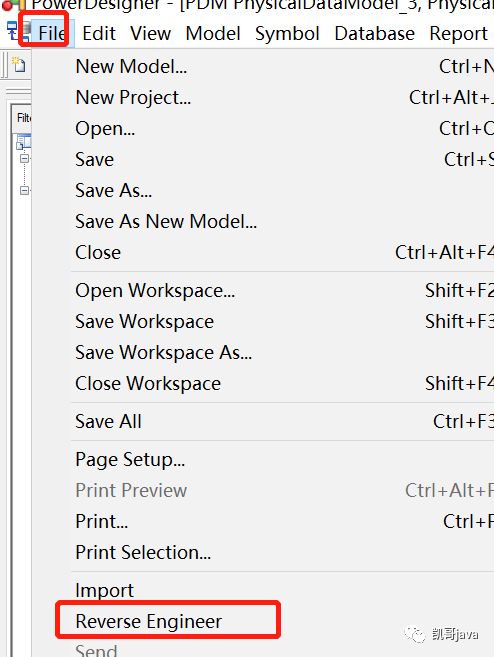This screenshot has height=657, width=494.
Task: Open the View menu
Action: point(150,33)
